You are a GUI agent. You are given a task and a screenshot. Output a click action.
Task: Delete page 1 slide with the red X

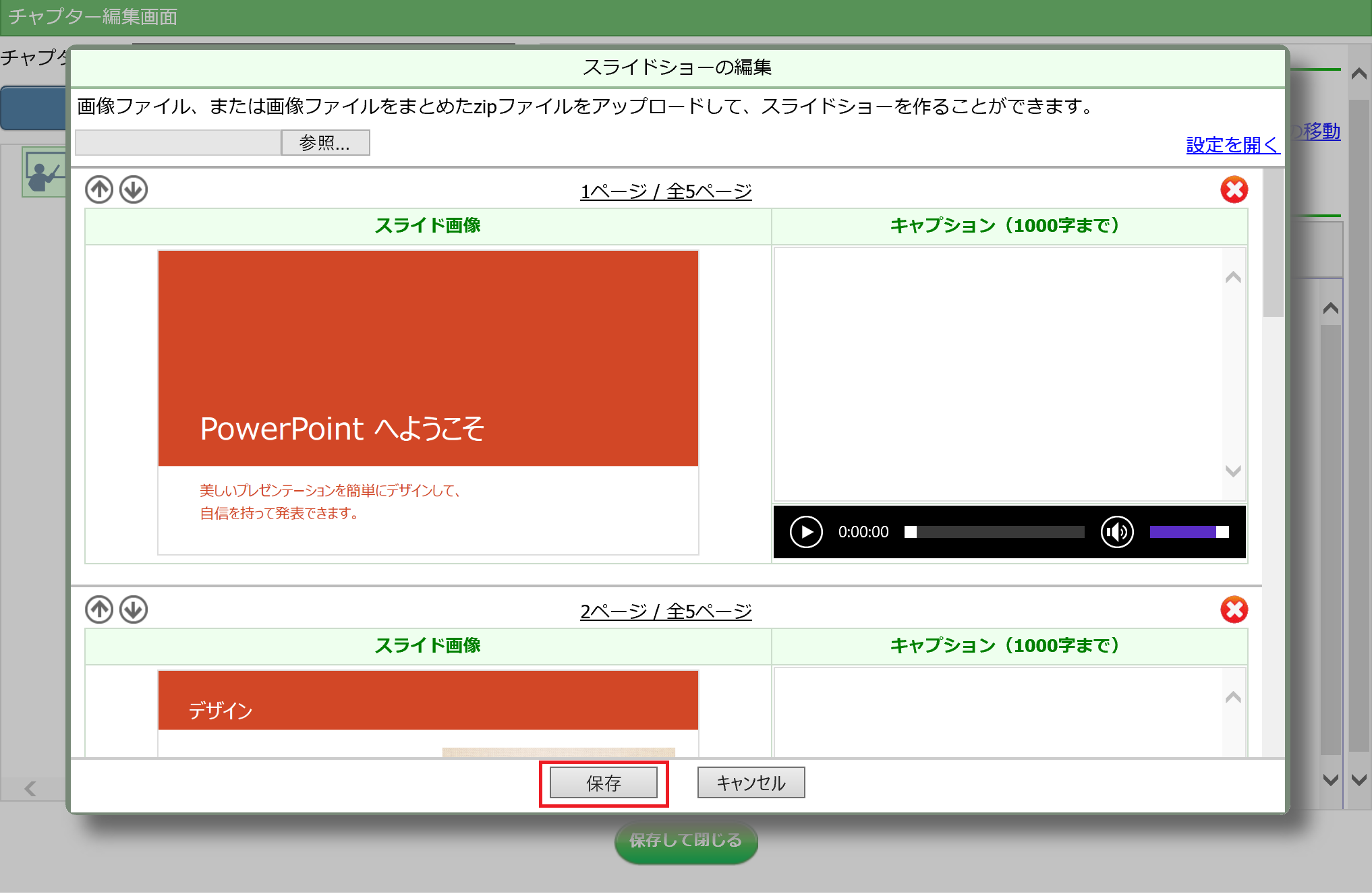pos(1234,189)
